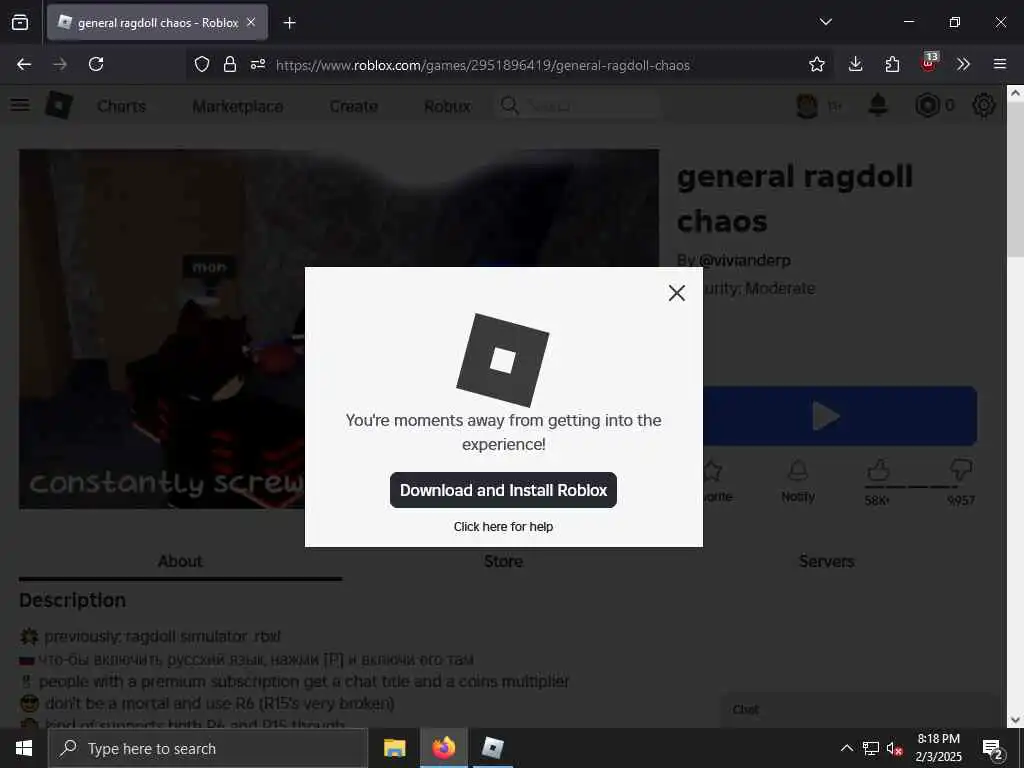Close the general ragdoll chaos tab
The height and width of the screenshot is (768, 1024).
tap(251, 22)
